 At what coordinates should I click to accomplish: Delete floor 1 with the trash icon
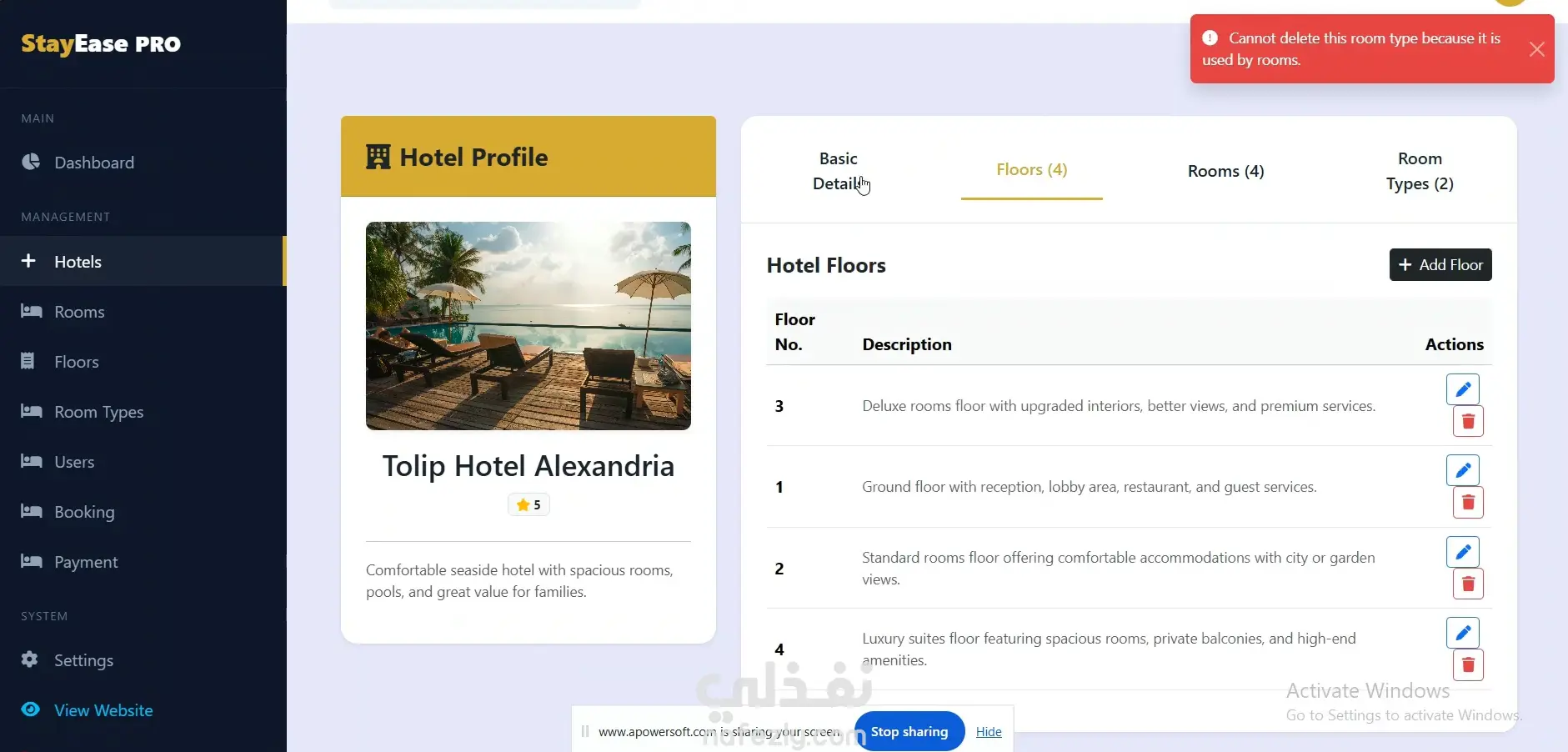click(x=1468, y=502)
